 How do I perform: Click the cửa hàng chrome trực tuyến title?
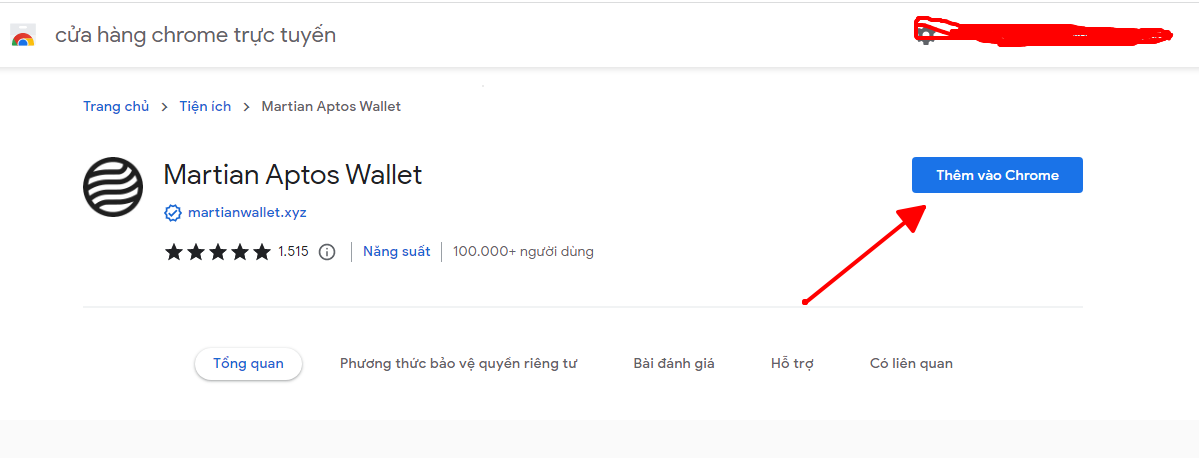(x=196, y=35)
